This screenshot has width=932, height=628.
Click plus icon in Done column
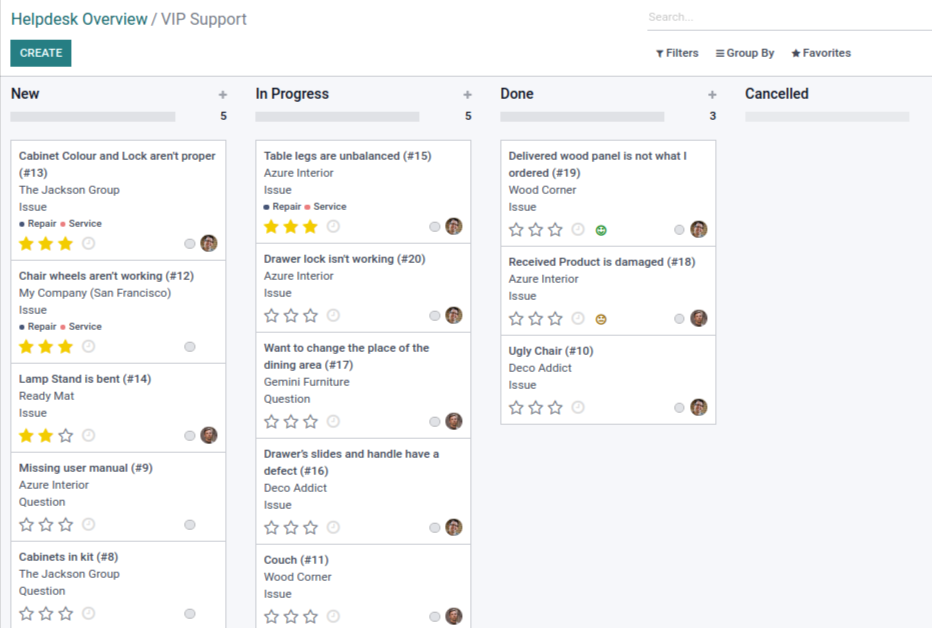click(712, 95)
